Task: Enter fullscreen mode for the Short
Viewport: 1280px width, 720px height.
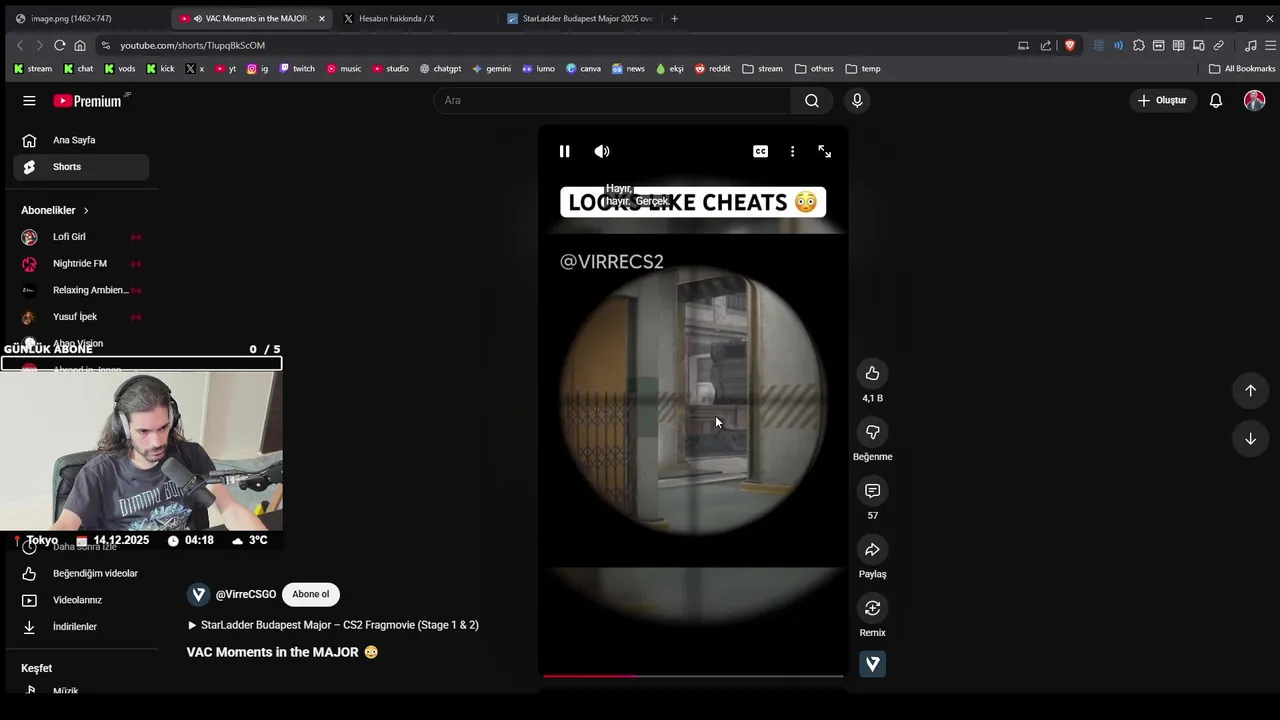Action: point(824,151)
